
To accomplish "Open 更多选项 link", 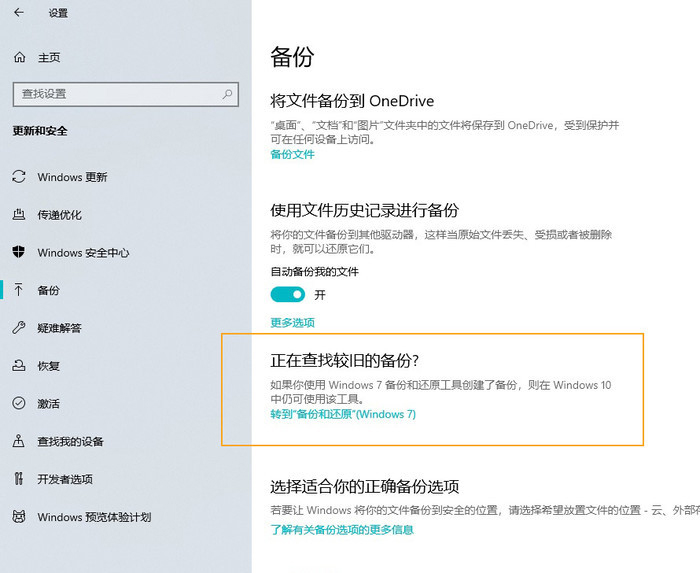I will [292, 323].
